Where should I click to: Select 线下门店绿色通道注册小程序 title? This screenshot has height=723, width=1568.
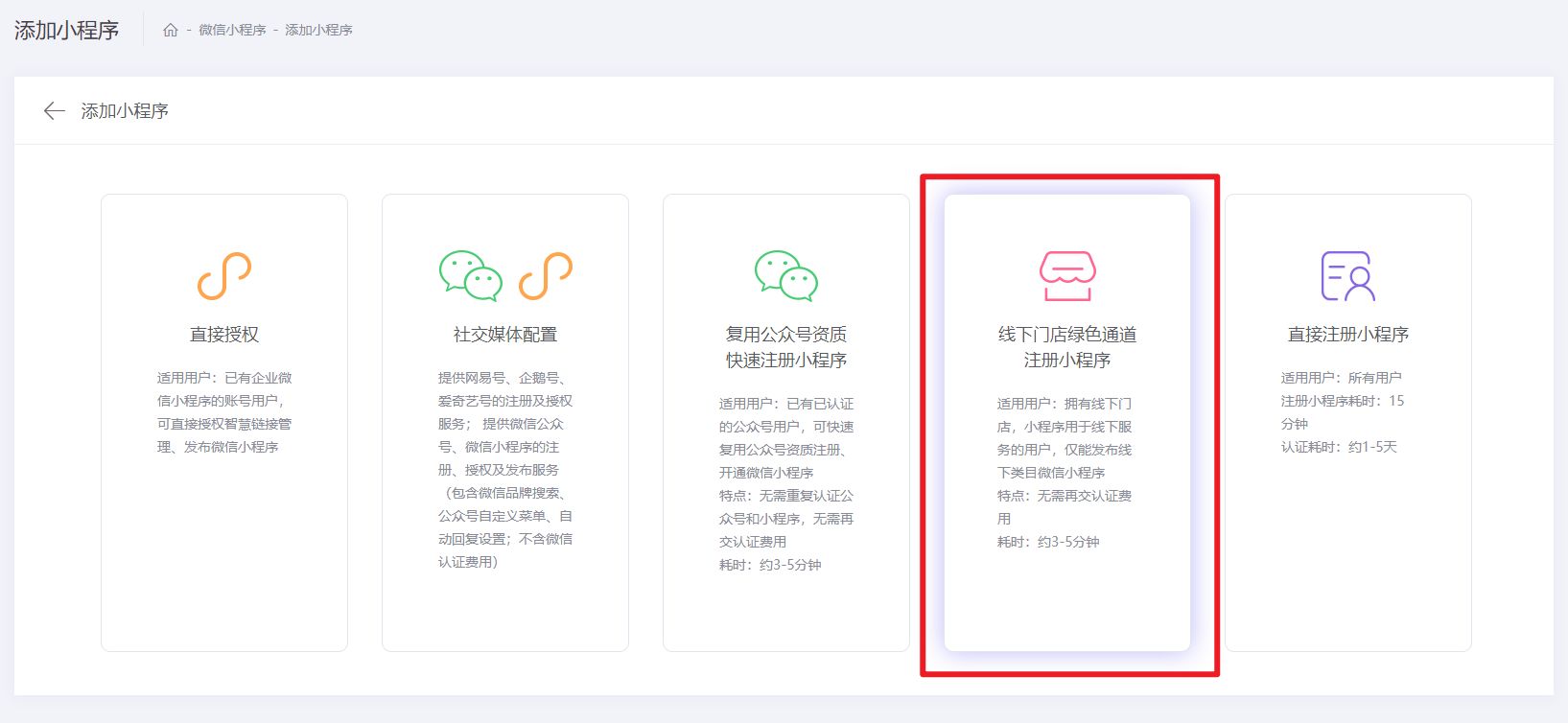1067,347
